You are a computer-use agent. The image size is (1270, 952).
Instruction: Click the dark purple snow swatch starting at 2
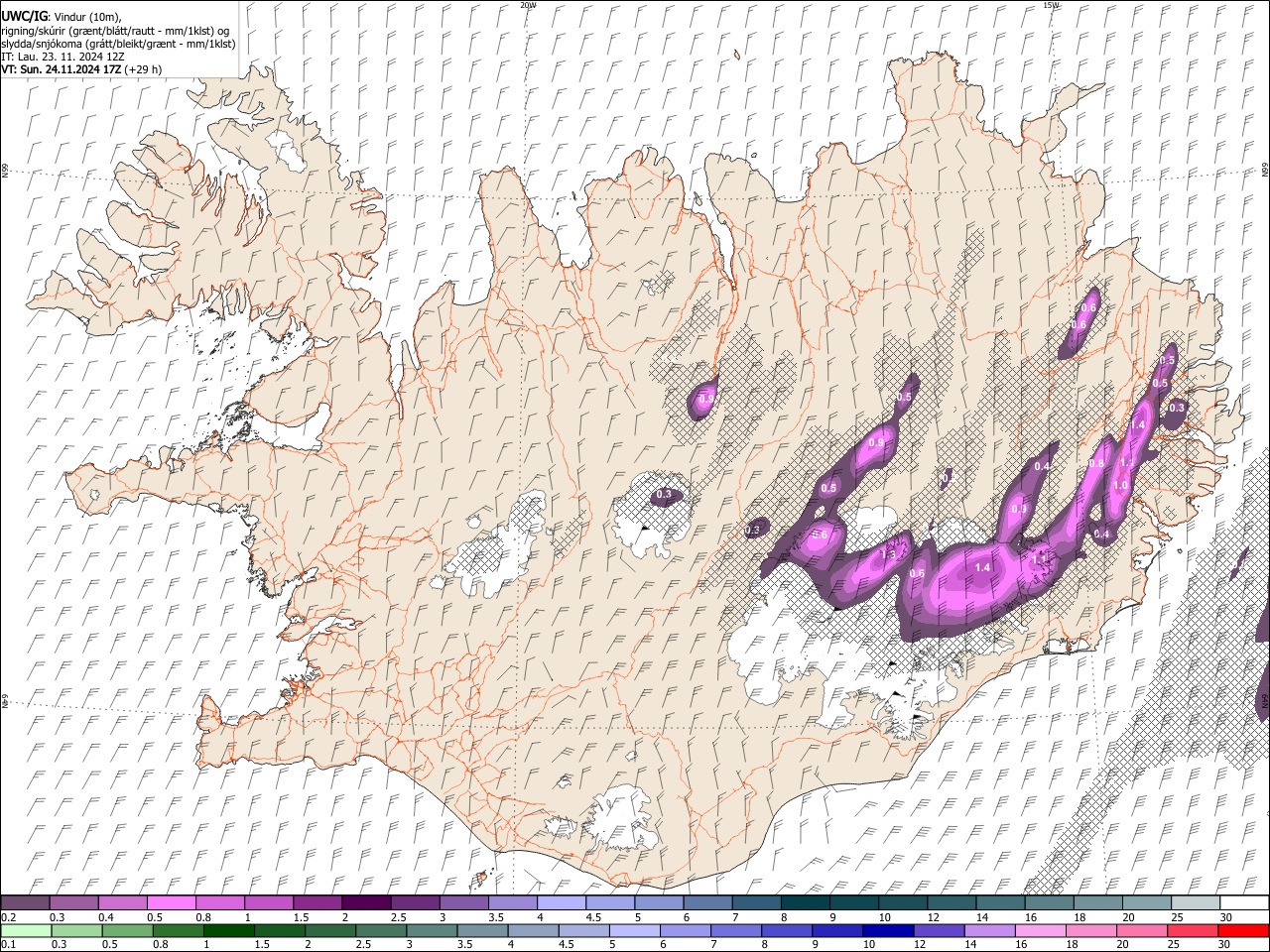tap(366, 903)
